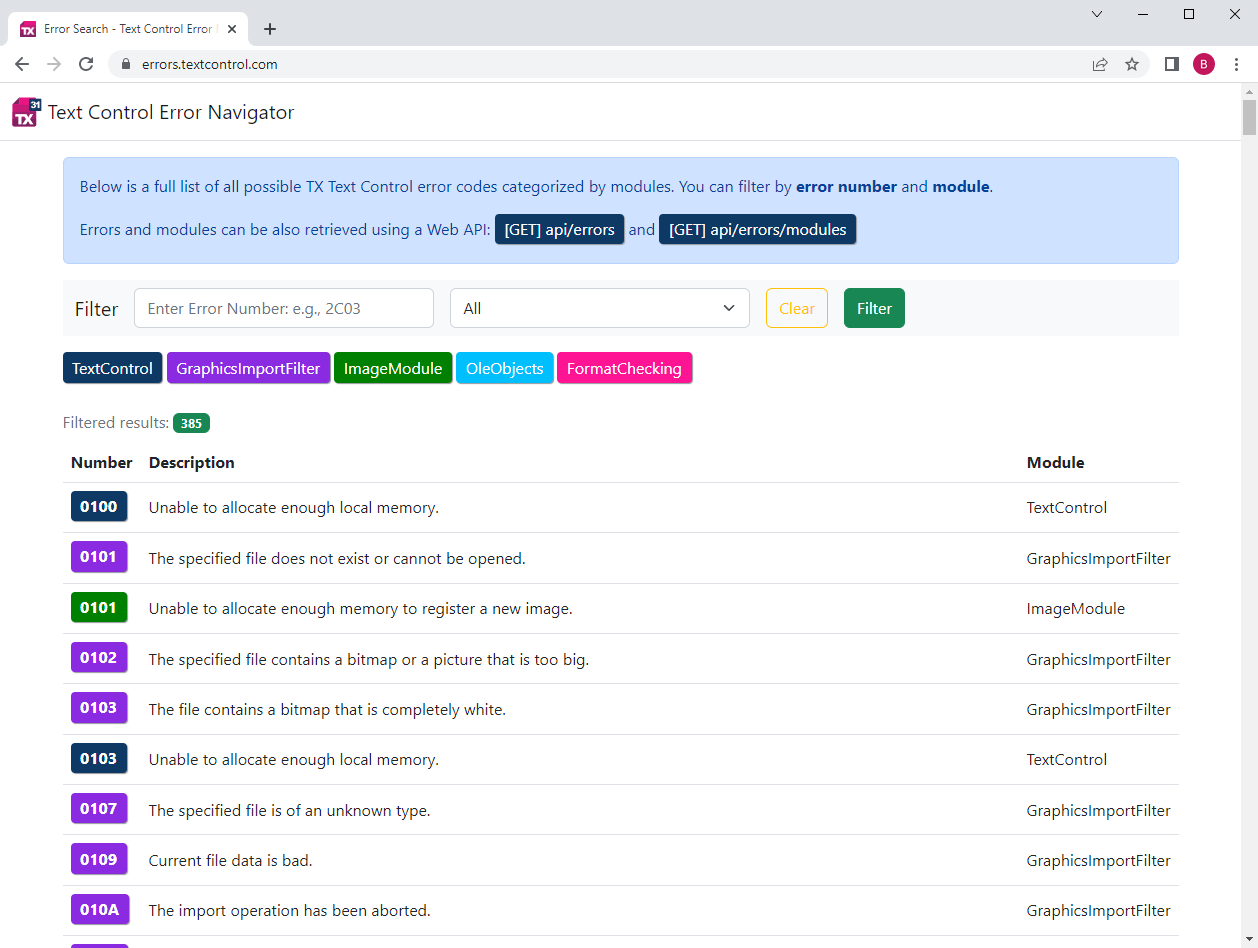Click 'register a new image' description
Image resolution: width=1258 pixels, height=948 pixels.
(x=361, y=608)
